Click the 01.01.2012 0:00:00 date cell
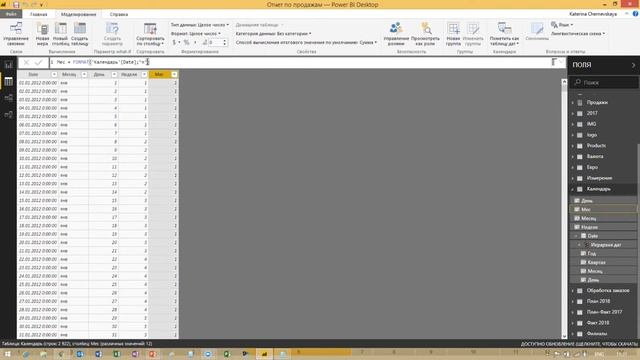The width and height of the screenshot is (640, 360). click(x=38, y=83)
